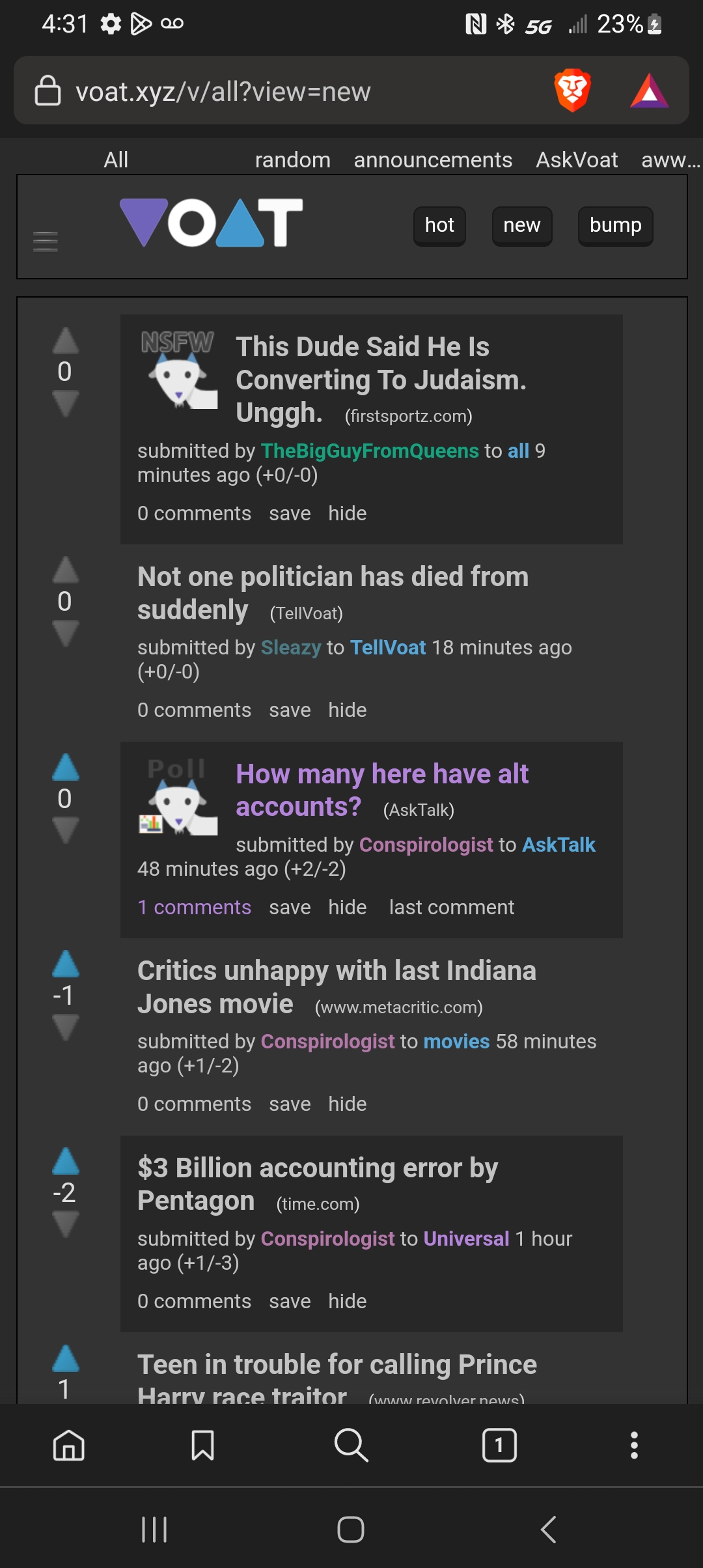Click "last comment" on the poll post
This screenshot has height=1568, width=703.
452,907
